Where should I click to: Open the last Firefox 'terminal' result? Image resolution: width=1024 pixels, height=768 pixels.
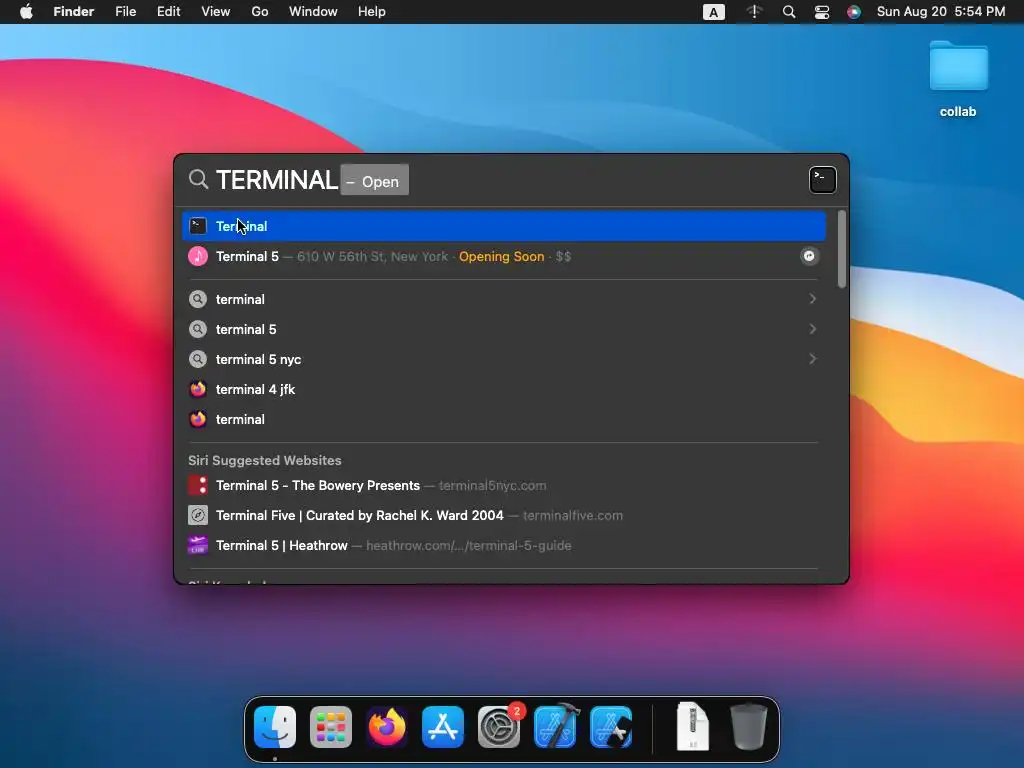(x=504, y=419)
